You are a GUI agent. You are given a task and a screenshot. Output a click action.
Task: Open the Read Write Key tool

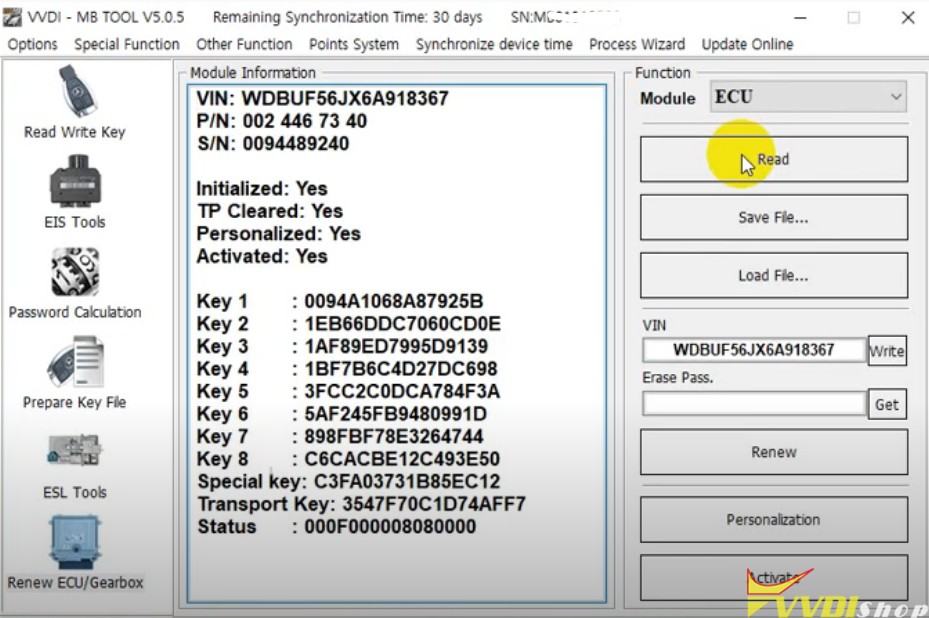(x=75, y=102)
